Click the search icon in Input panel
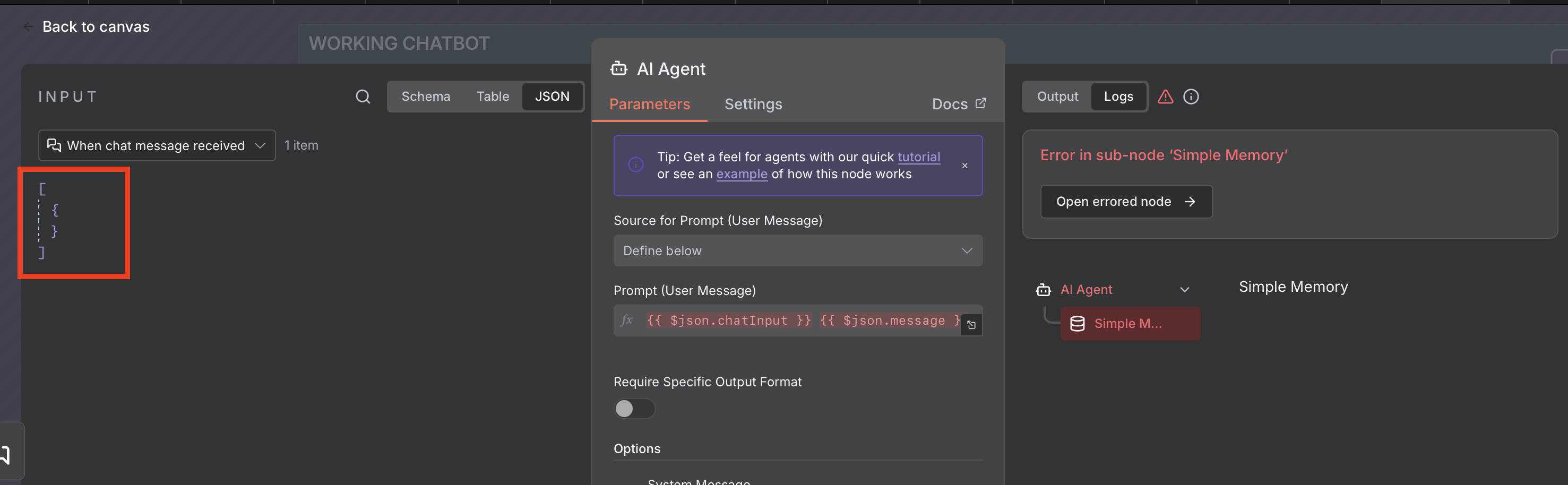This screenshot has height=485, width=1568. click(x=363, y=97)
